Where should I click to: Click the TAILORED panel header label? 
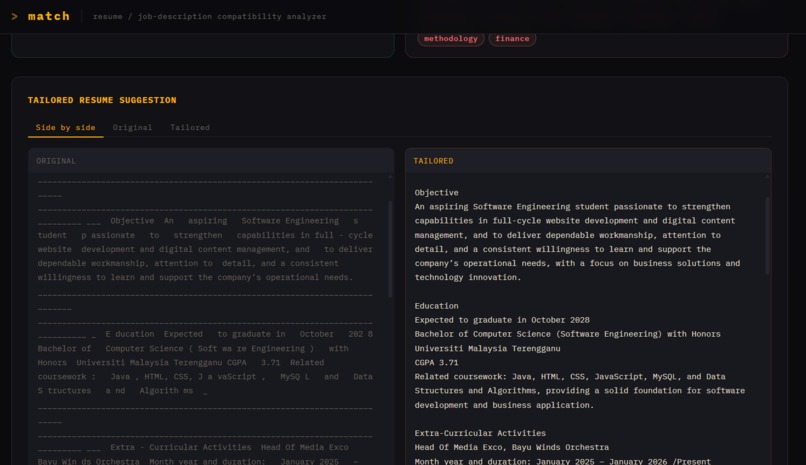[x=433, y=161]
